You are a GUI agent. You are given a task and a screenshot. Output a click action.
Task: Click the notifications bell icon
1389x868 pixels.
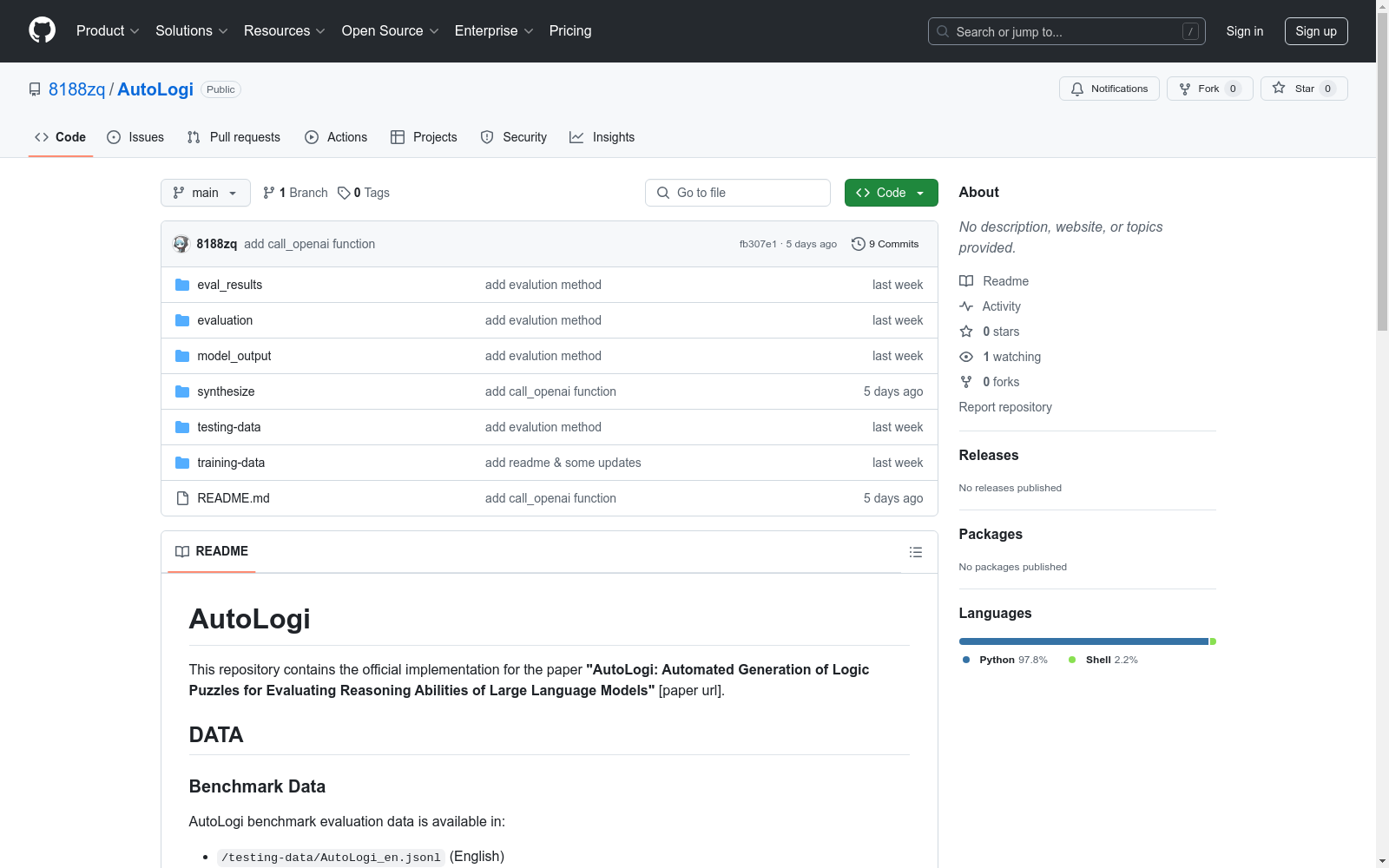(1077, 89)
